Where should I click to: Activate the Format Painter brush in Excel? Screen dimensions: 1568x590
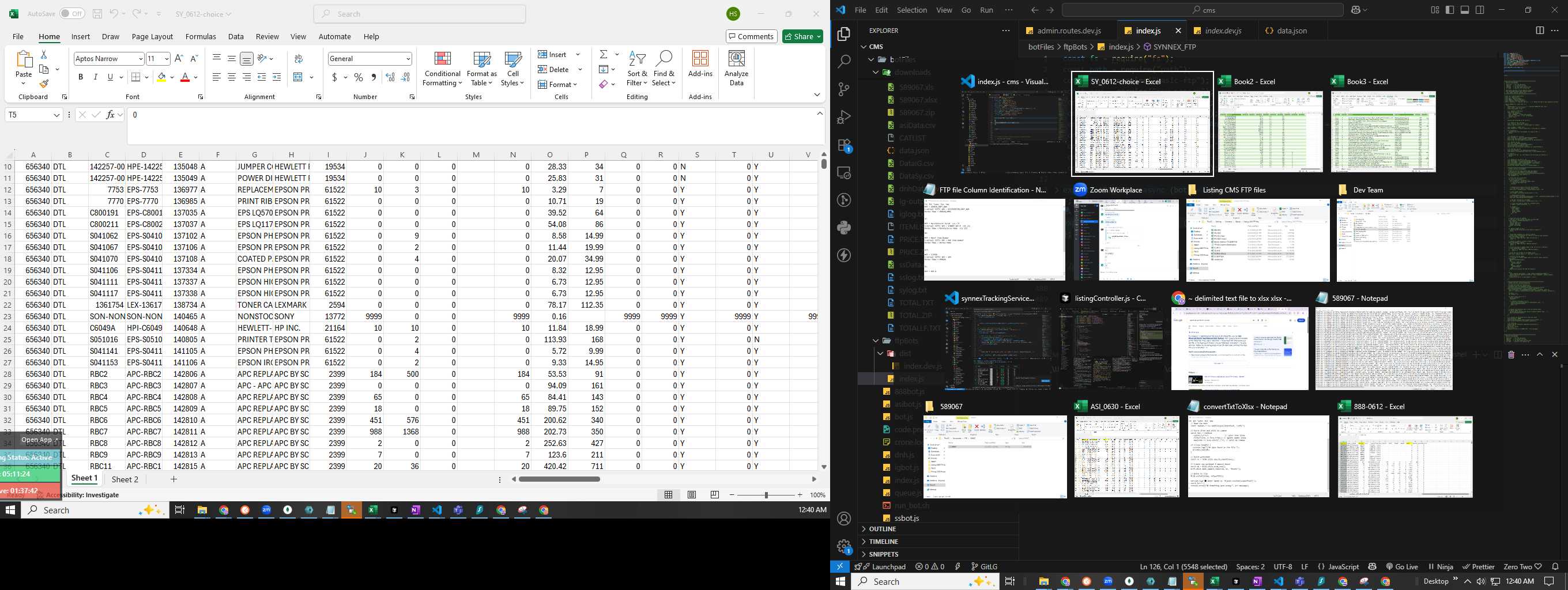44,84
